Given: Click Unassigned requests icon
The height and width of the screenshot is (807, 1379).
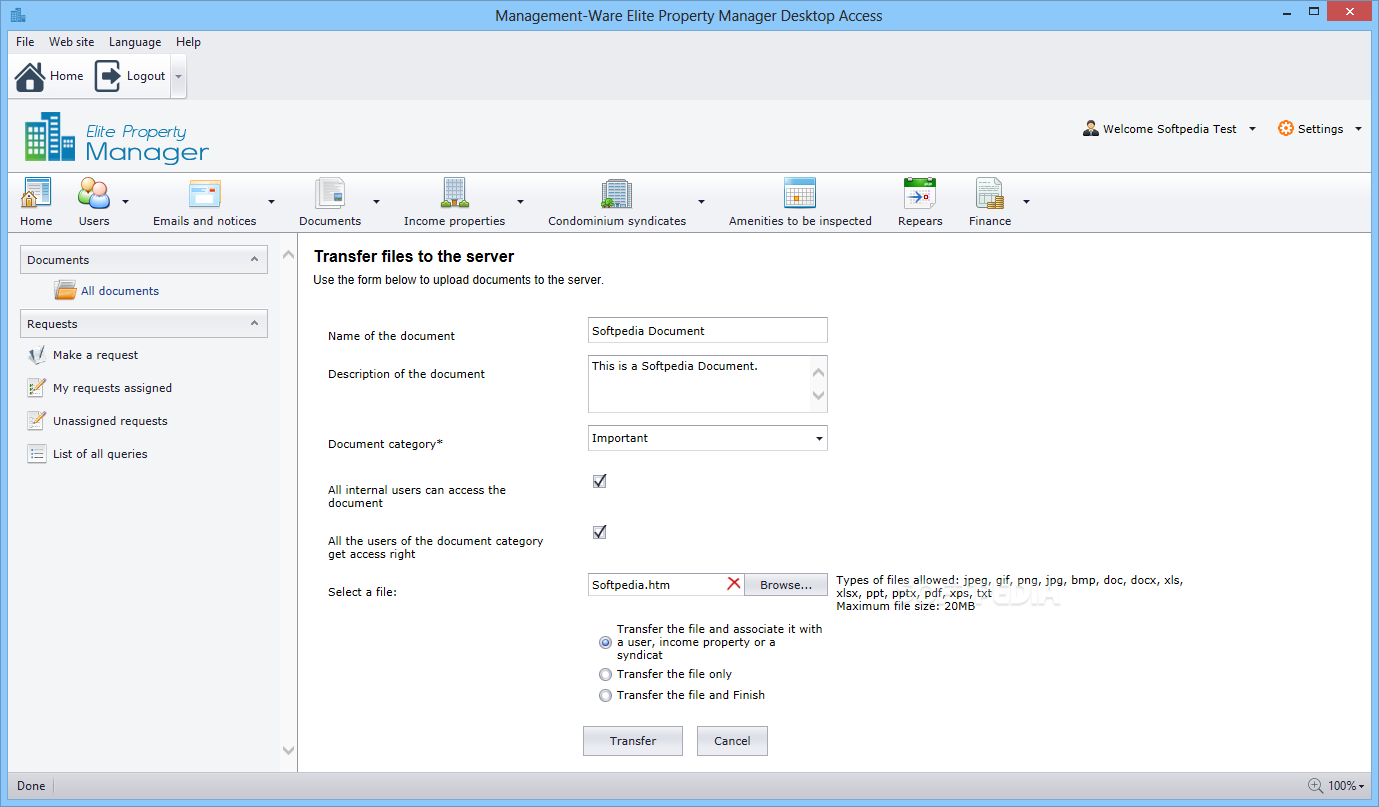Looking at the screenshot, I should tap(37, 421).
